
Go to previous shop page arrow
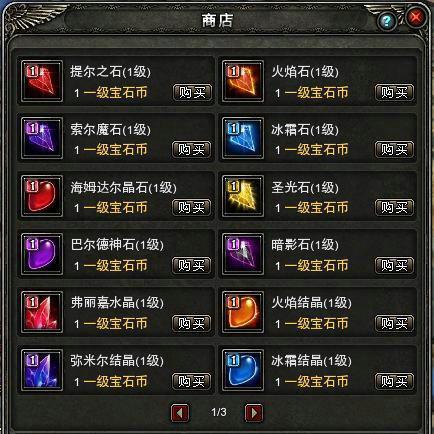(x=180, y=413)
